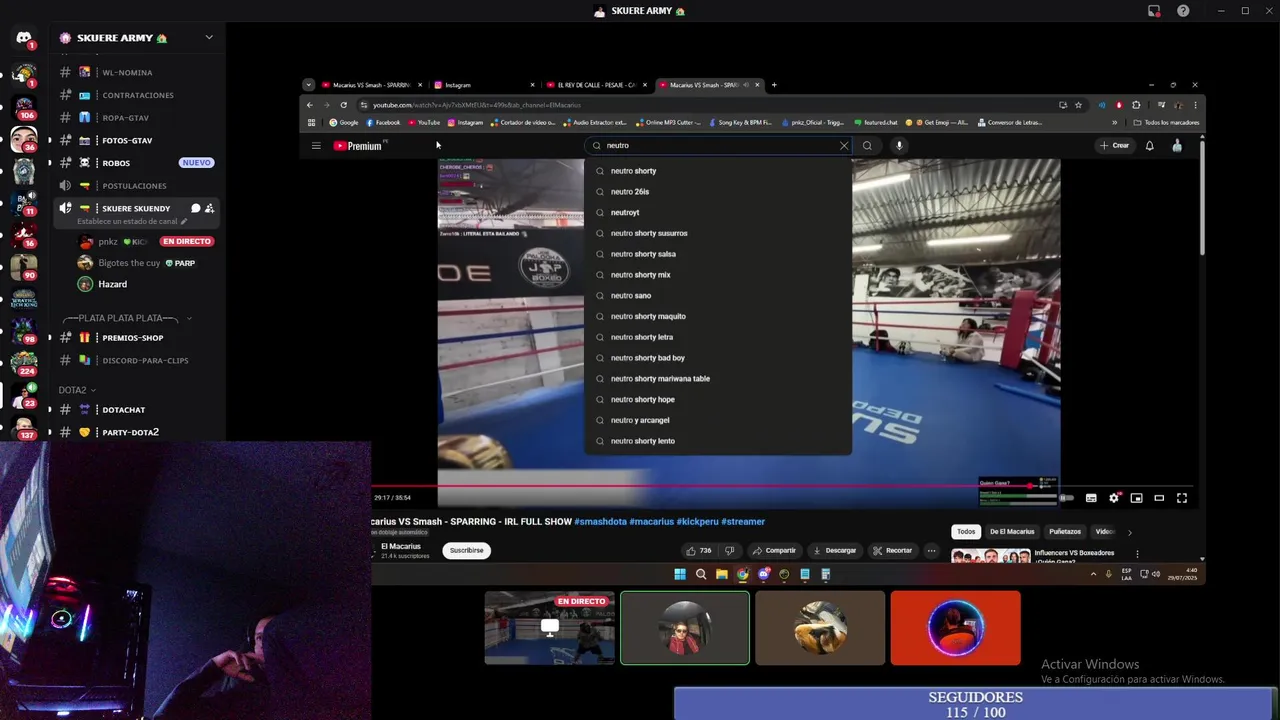Open Windows taskbar search icon
1280x720 pixels.
point(701,574)
